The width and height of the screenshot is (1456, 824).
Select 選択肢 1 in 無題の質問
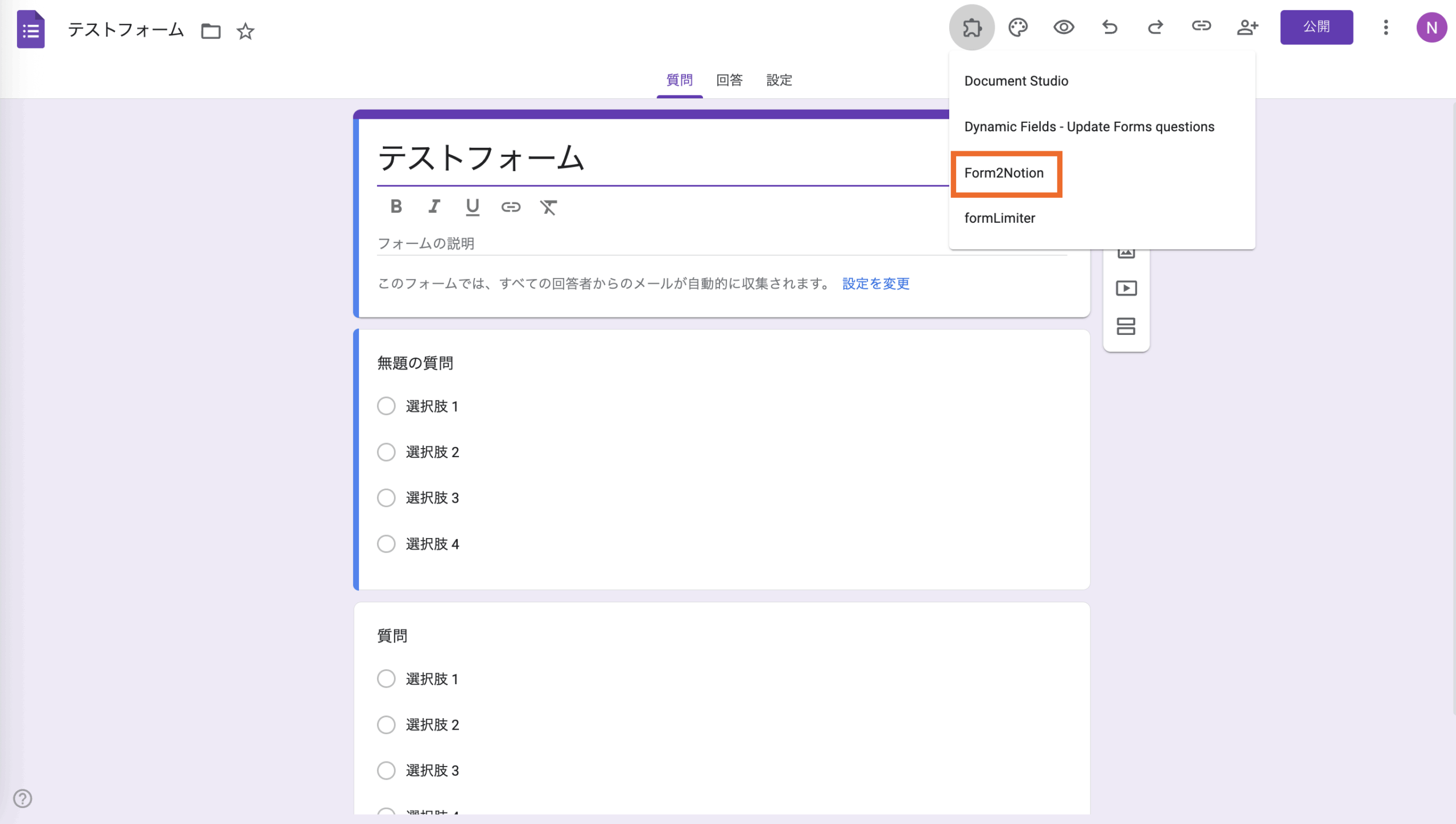tap(386, 406)
